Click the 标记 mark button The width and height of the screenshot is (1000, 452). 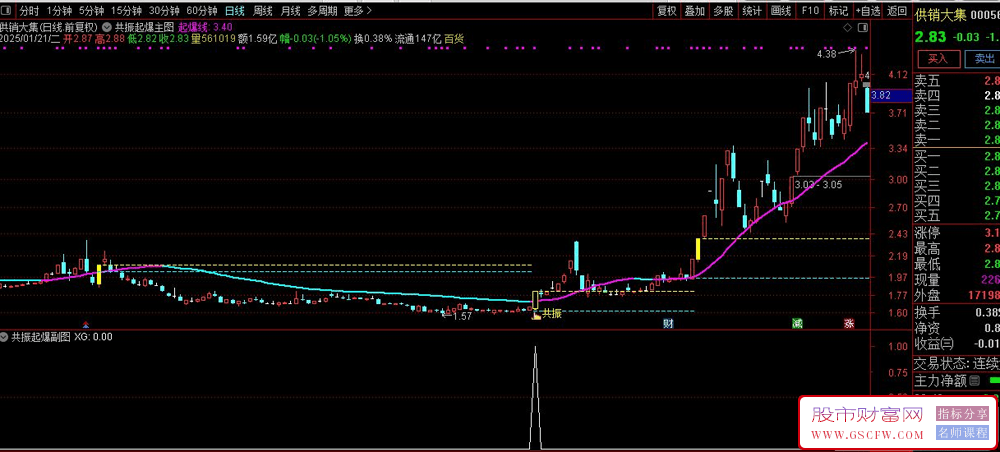pos(838,11)
